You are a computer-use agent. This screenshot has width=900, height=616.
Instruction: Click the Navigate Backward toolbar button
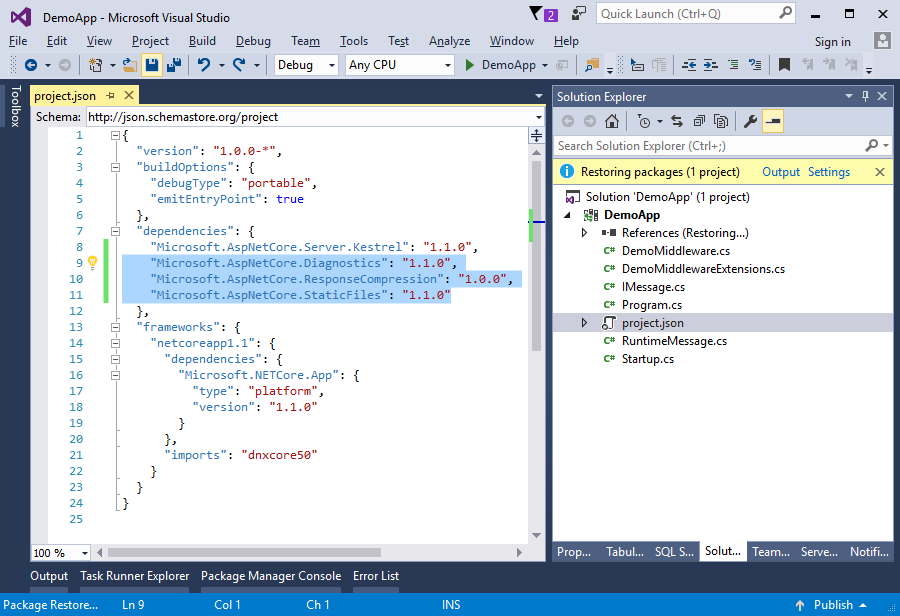(x=31, y=65)
